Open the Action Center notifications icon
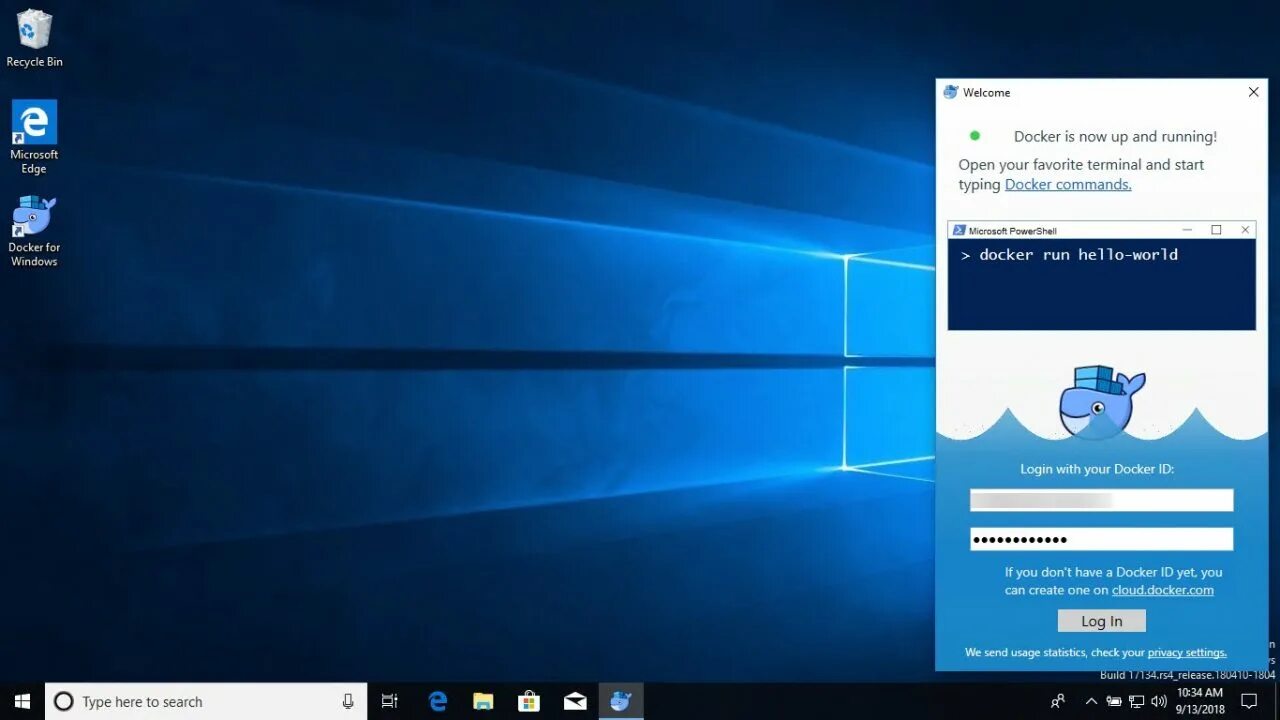This screenshot has height=720, width=1280. coord(1249,701)
